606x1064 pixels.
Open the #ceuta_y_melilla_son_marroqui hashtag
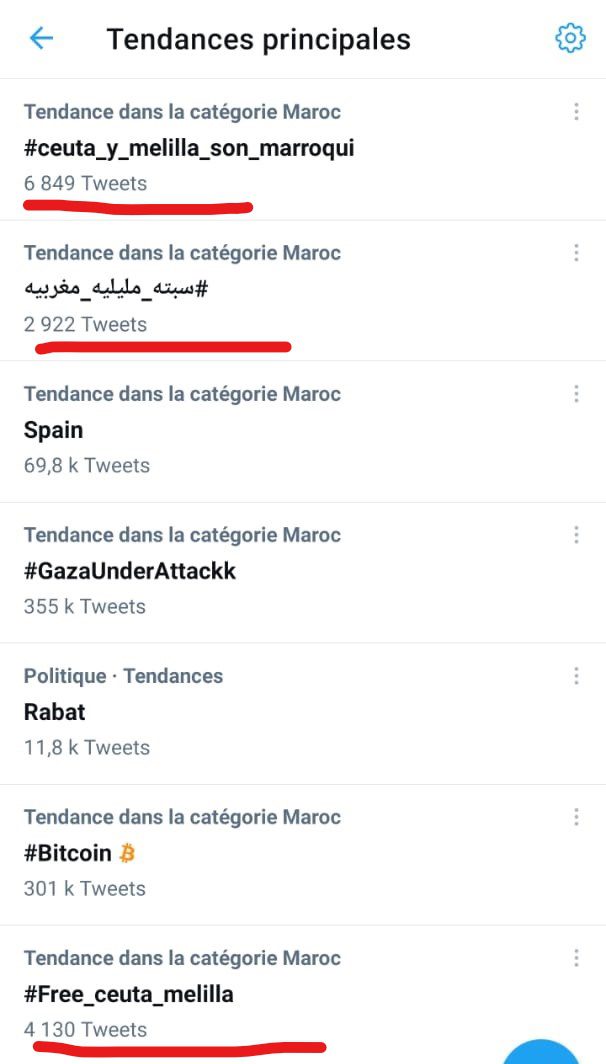189,149
